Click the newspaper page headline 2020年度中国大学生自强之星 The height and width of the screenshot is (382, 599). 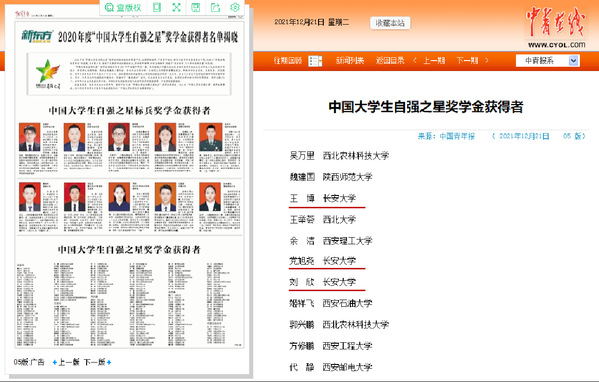[x=148, y=37]
